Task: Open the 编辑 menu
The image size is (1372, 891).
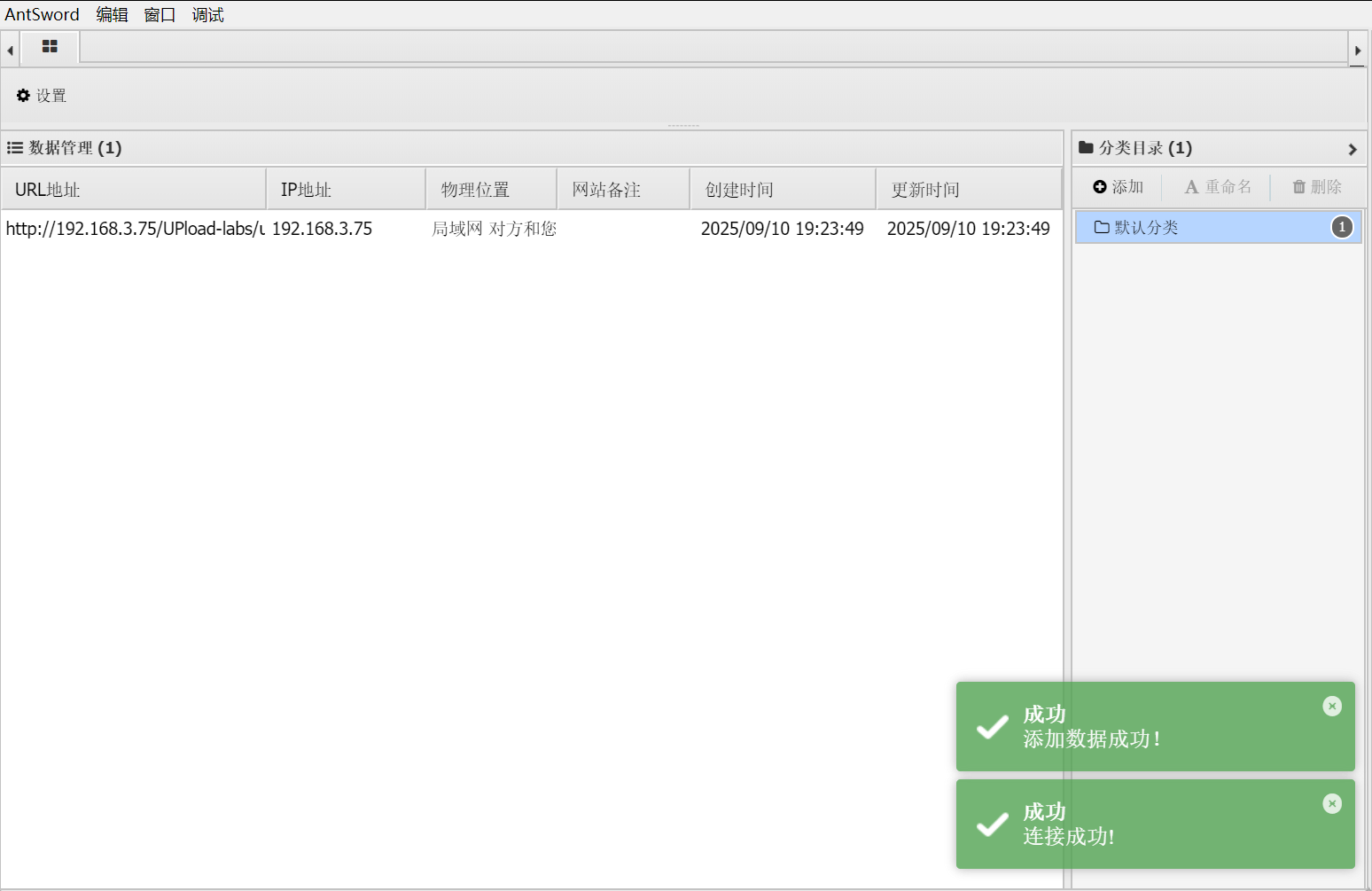Action: coord(112,14)
